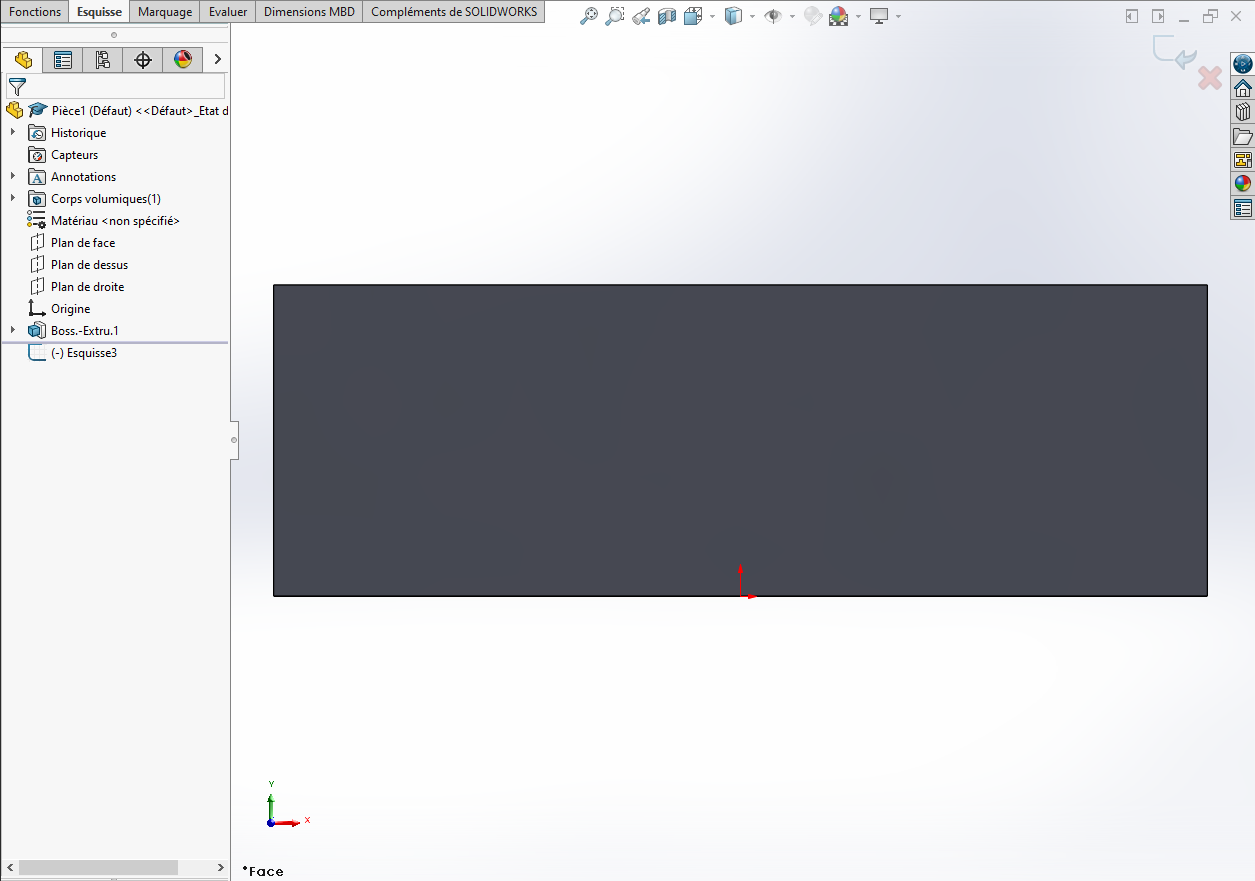
Task: Open the Display Style dropdown arrow
Action: point(752,16)
